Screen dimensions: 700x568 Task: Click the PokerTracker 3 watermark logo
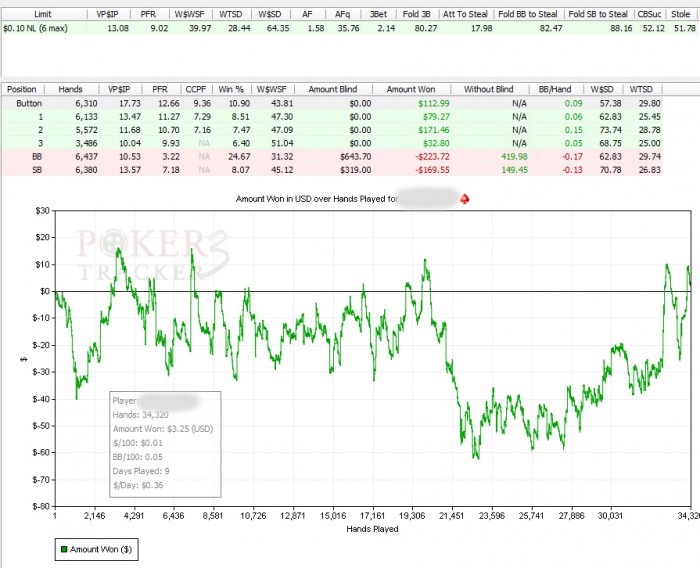coord(142,255)
